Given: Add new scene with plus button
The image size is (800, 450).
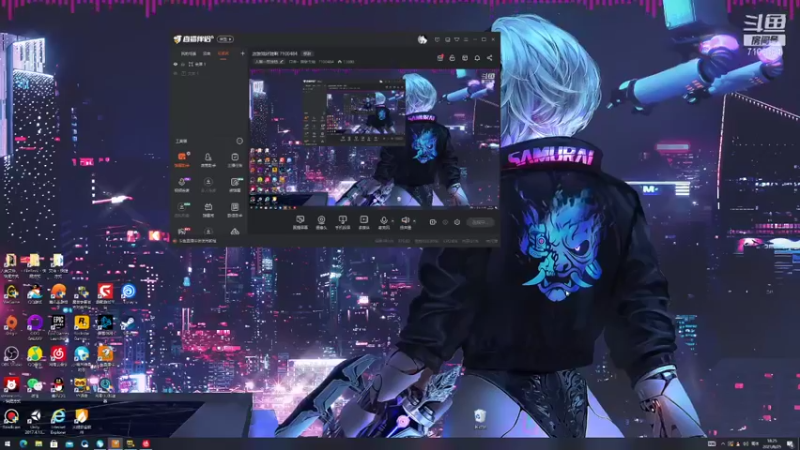Looking at the screenshot, I should tap(242, 53).
